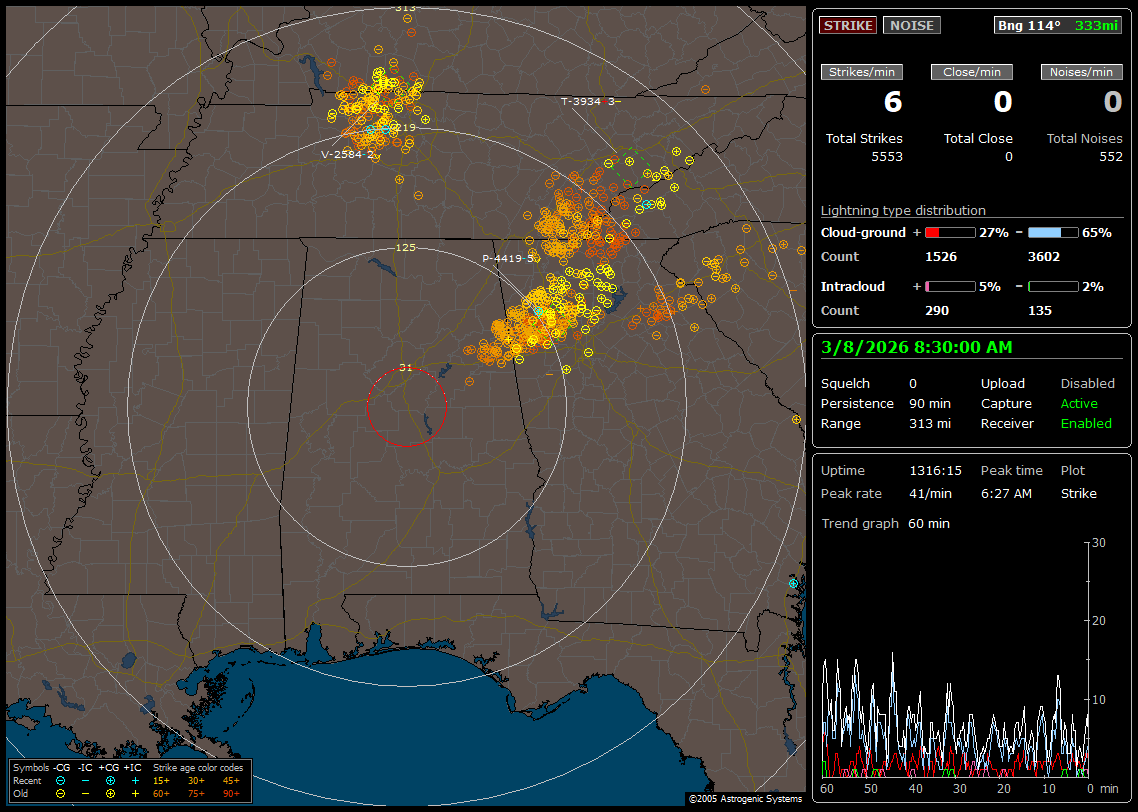Select the Bng 114° 333mi readout

[1057, 25]
